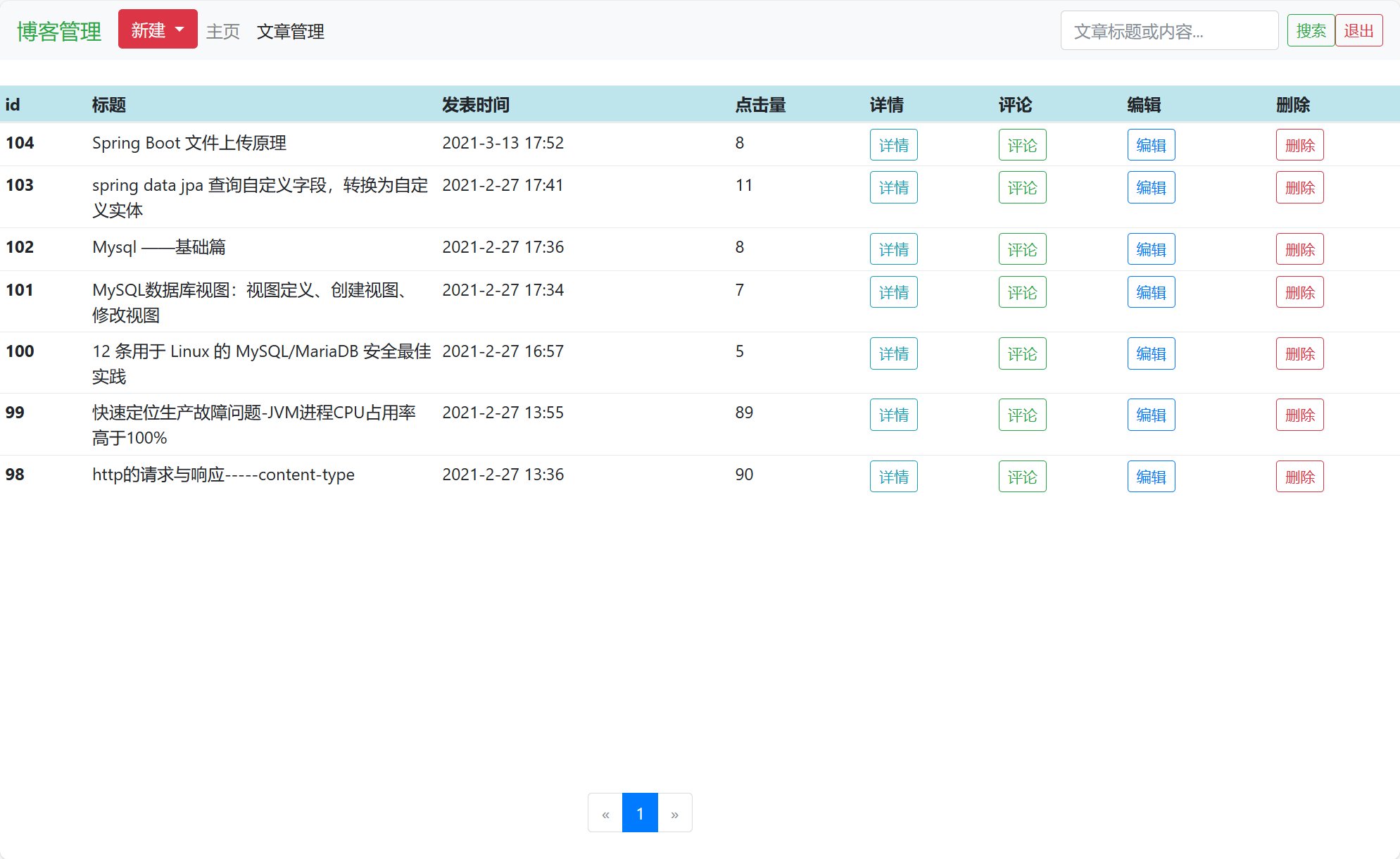Delete article id 101
This screenshot has height=859, width=1400.
click(1299, 291)
